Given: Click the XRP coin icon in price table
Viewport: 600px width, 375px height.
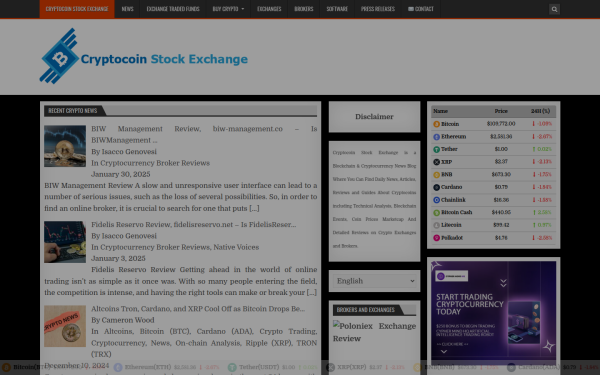Looking at the screenshot, I should (x=436, y=162).
